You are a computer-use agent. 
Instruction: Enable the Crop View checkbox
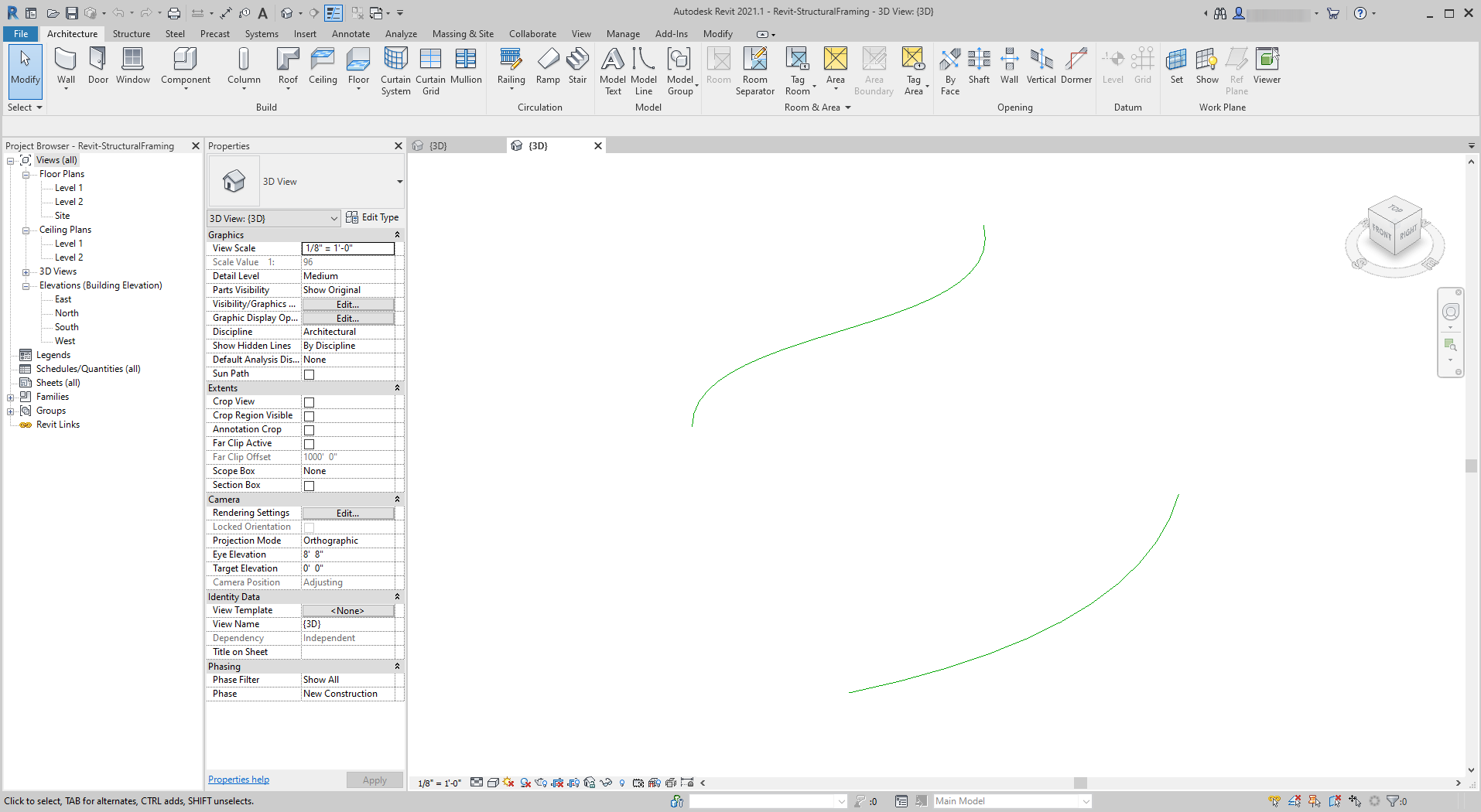[309, 401]
